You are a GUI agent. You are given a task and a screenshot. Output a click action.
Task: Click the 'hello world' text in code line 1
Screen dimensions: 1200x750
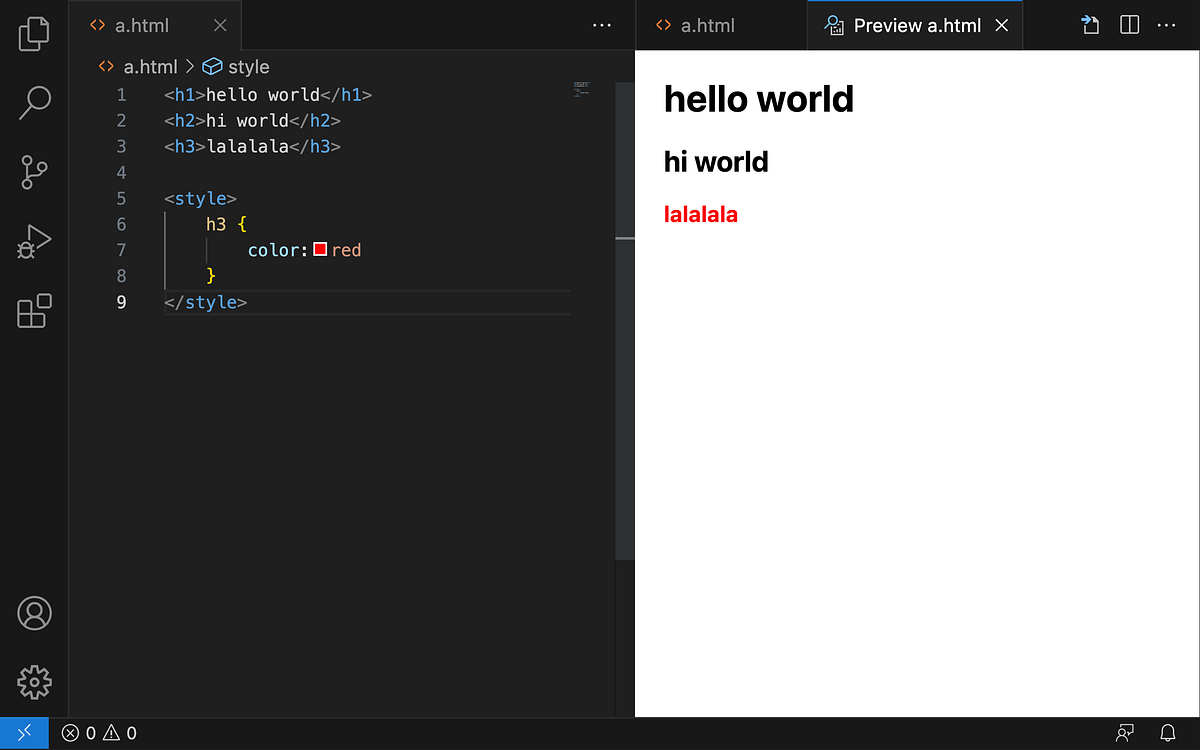point(262,95)
